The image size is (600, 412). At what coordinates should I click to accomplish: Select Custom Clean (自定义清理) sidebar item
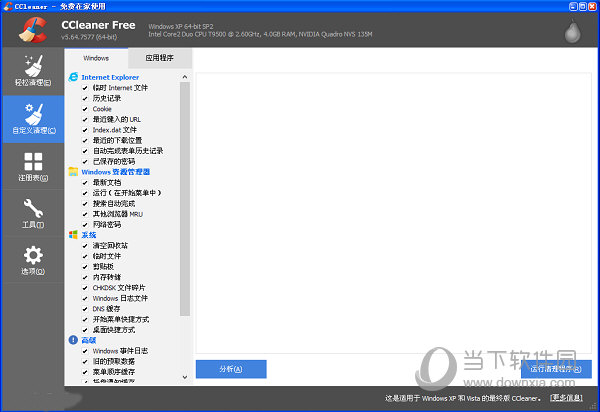tap(34, 119)
